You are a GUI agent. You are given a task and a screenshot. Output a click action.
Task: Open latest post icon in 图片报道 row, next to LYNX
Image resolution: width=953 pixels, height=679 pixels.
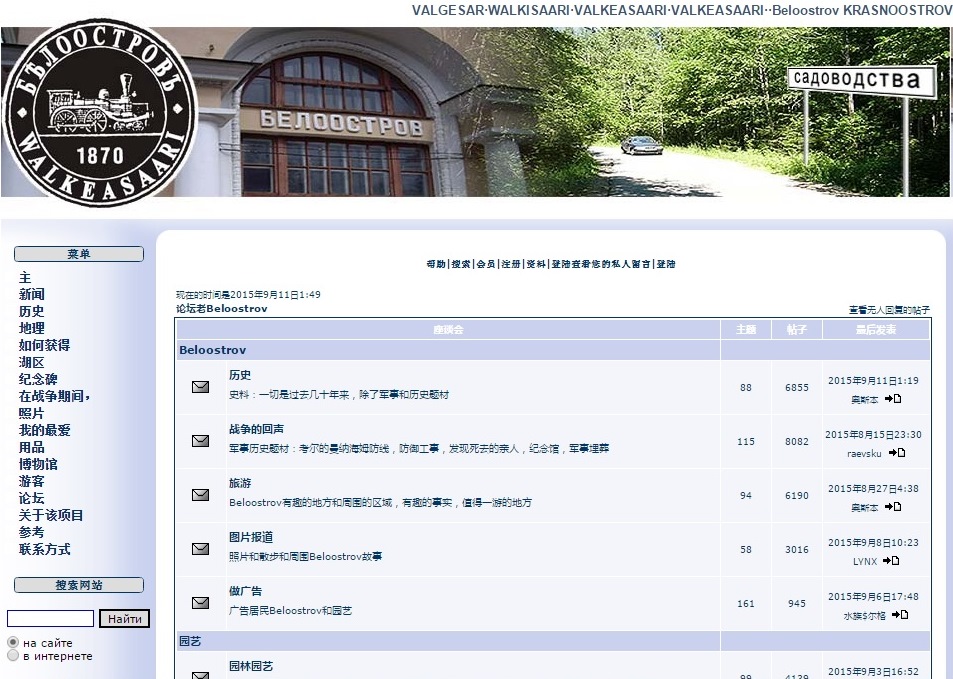pos(891,561)
